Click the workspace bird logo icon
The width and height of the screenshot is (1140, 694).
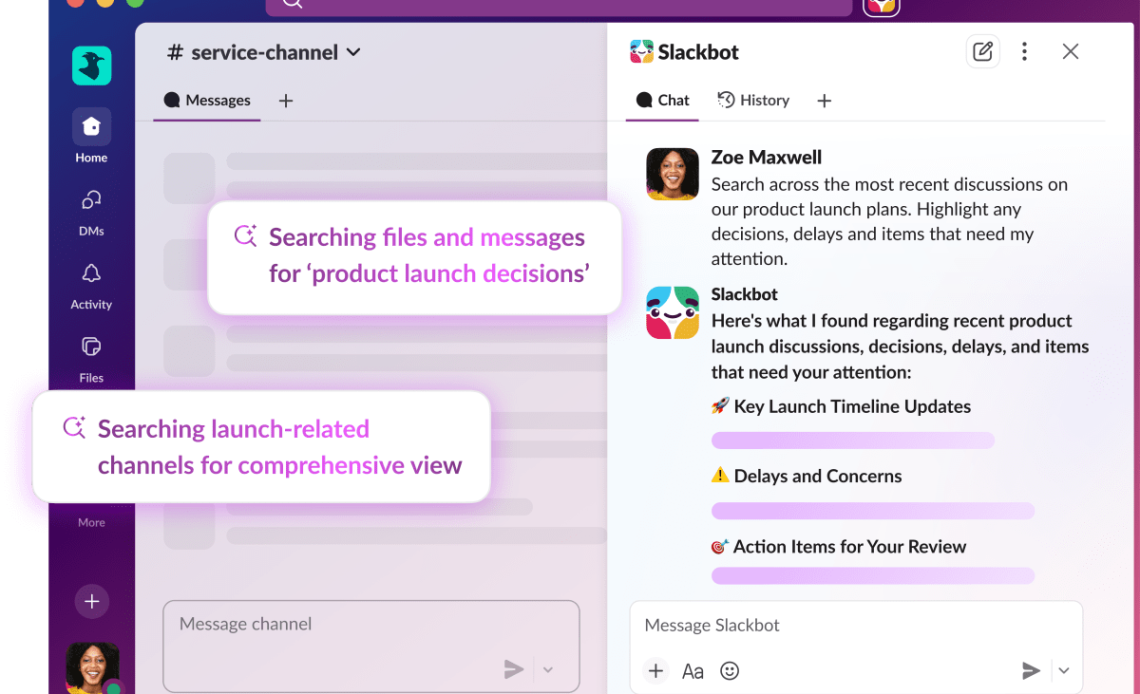91,66
